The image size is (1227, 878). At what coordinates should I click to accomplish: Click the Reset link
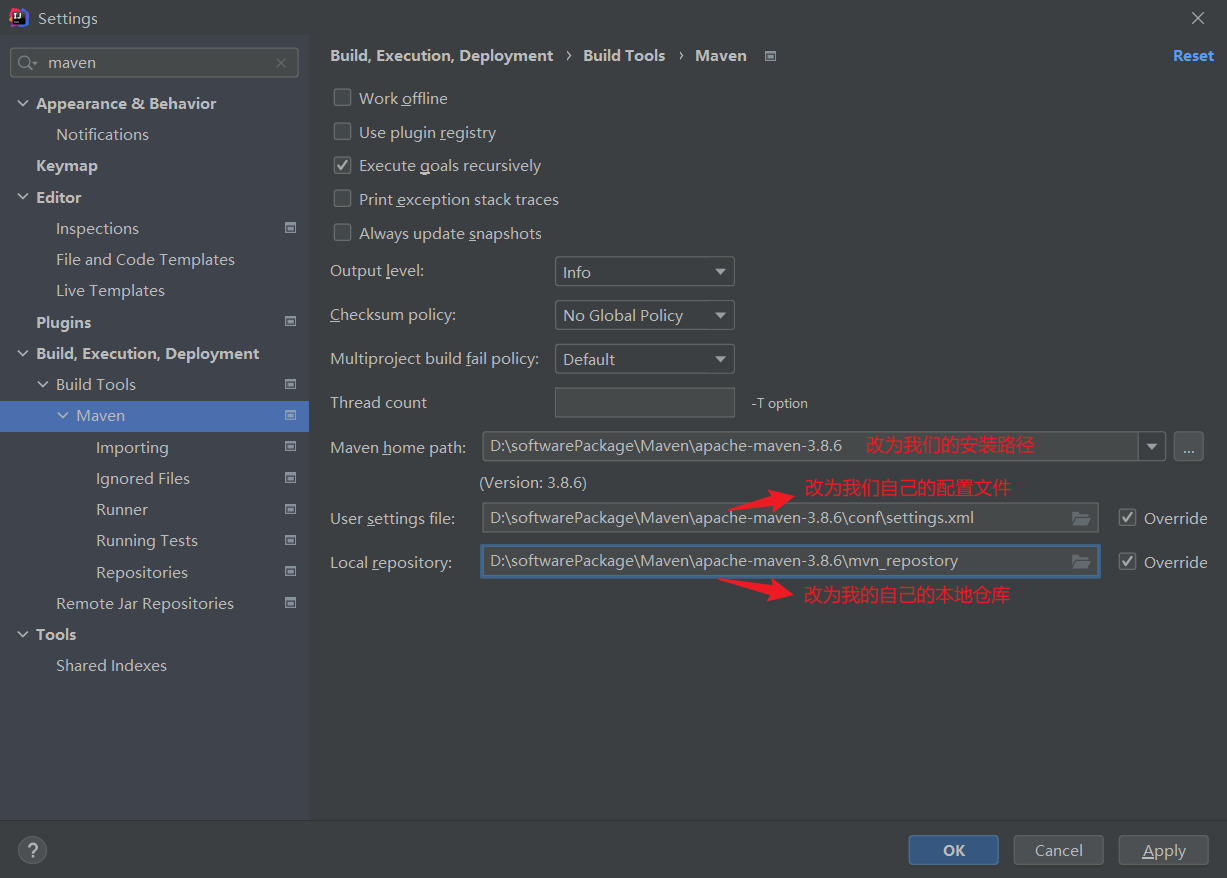pos(1192,56)
